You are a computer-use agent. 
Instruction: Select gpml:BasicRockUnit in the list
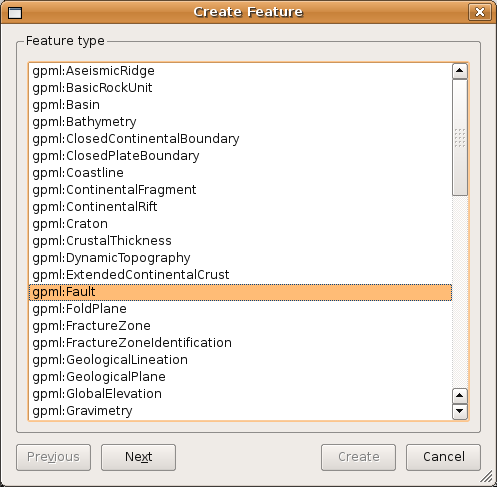[x=240, y=88]
